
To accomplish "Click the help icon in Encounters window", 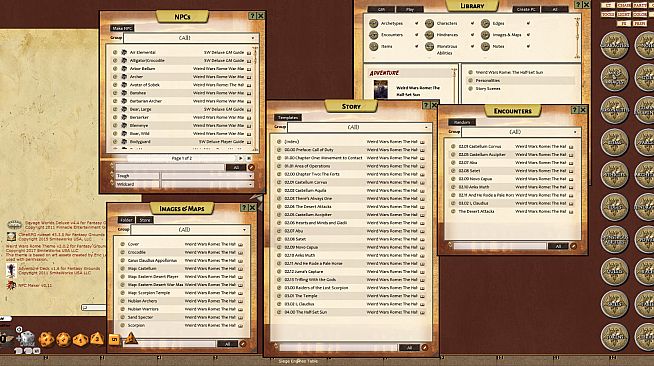I will click(574, 110).
